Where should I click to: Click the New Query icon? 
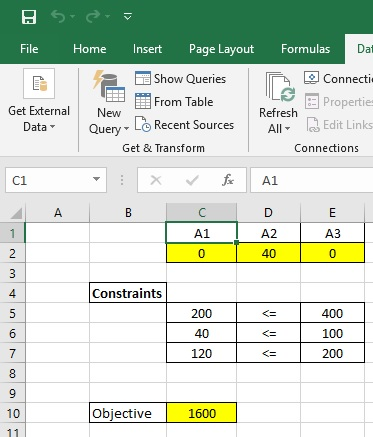109,86
